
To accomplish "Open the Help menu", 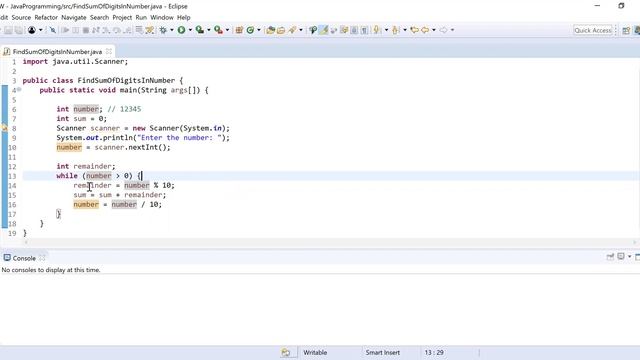I will [x=184, y=18].
